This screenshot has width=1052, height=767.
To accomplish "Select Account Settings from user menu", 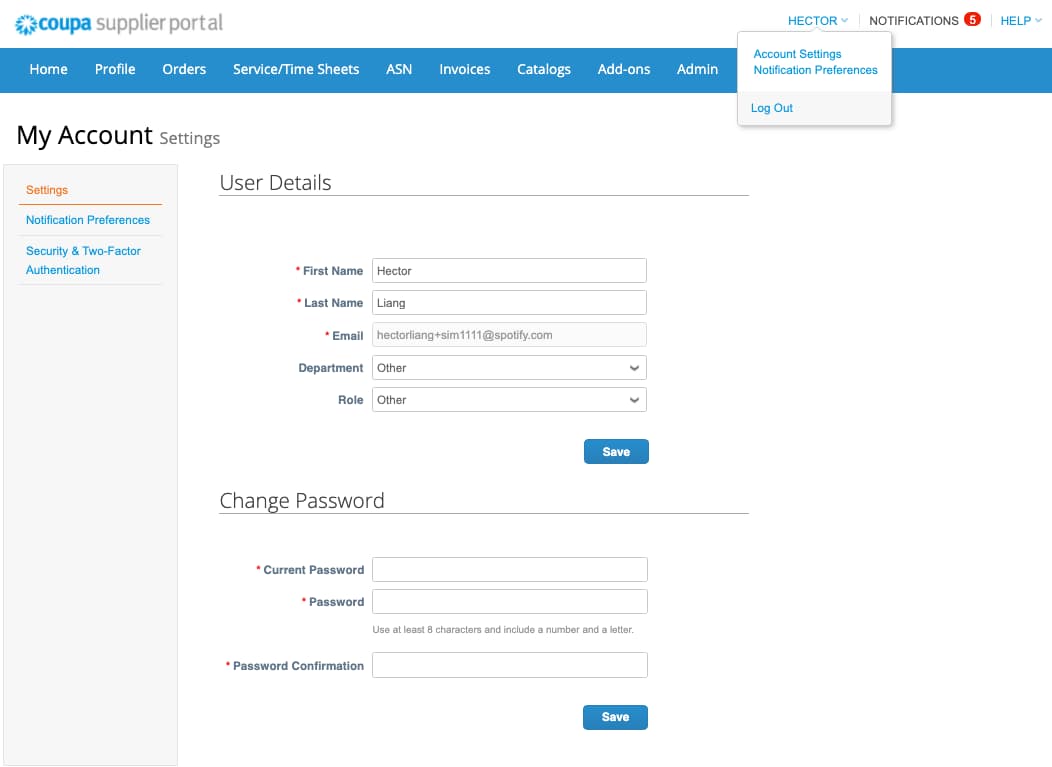I will pos(797,54).
